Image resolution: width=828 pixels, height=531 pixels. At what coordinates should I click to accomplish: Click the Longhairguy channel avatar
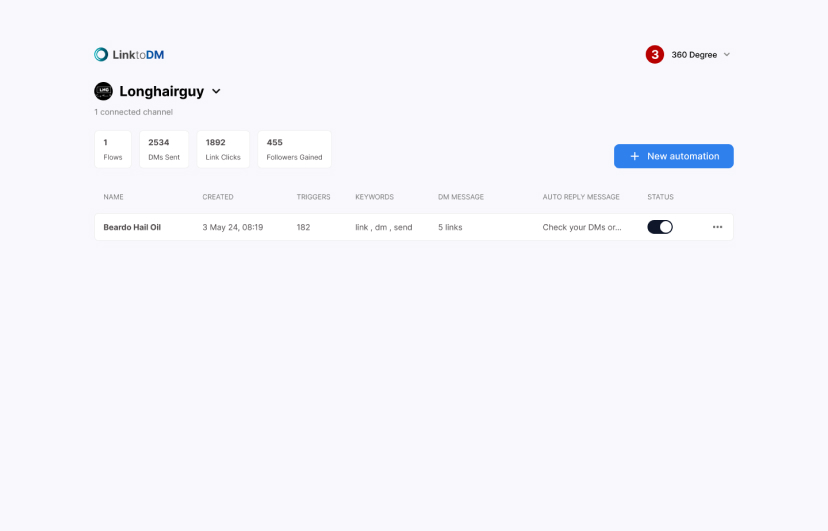tap(103, 91)
